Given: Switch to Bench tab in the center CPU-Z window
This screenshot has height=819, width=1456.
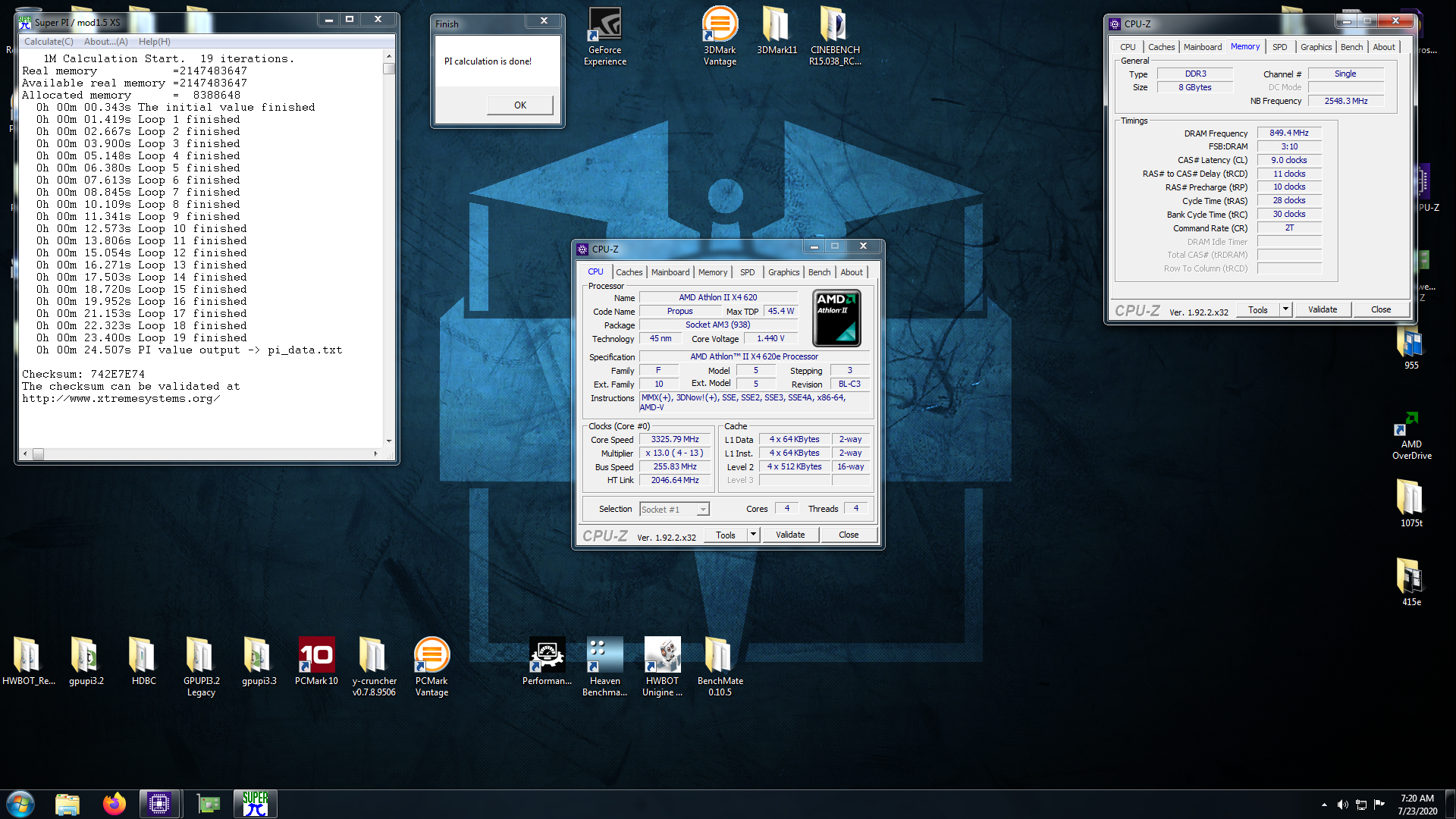Looking at the screenshot, I should click(x=819, y=272).
